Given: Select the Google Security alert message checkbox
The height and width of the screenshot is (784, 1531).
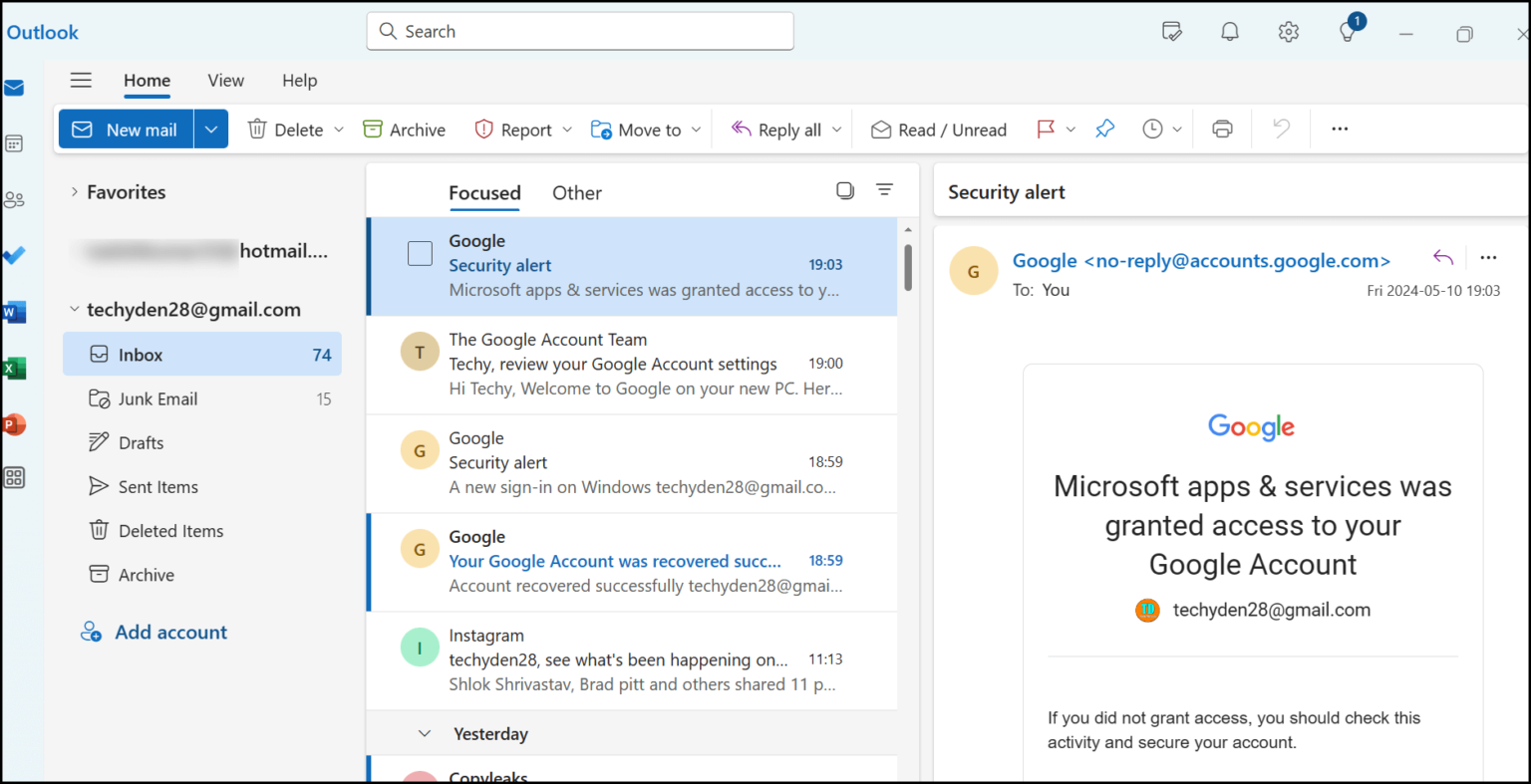Looking at the screenshot, I should [x=420, y=253].
